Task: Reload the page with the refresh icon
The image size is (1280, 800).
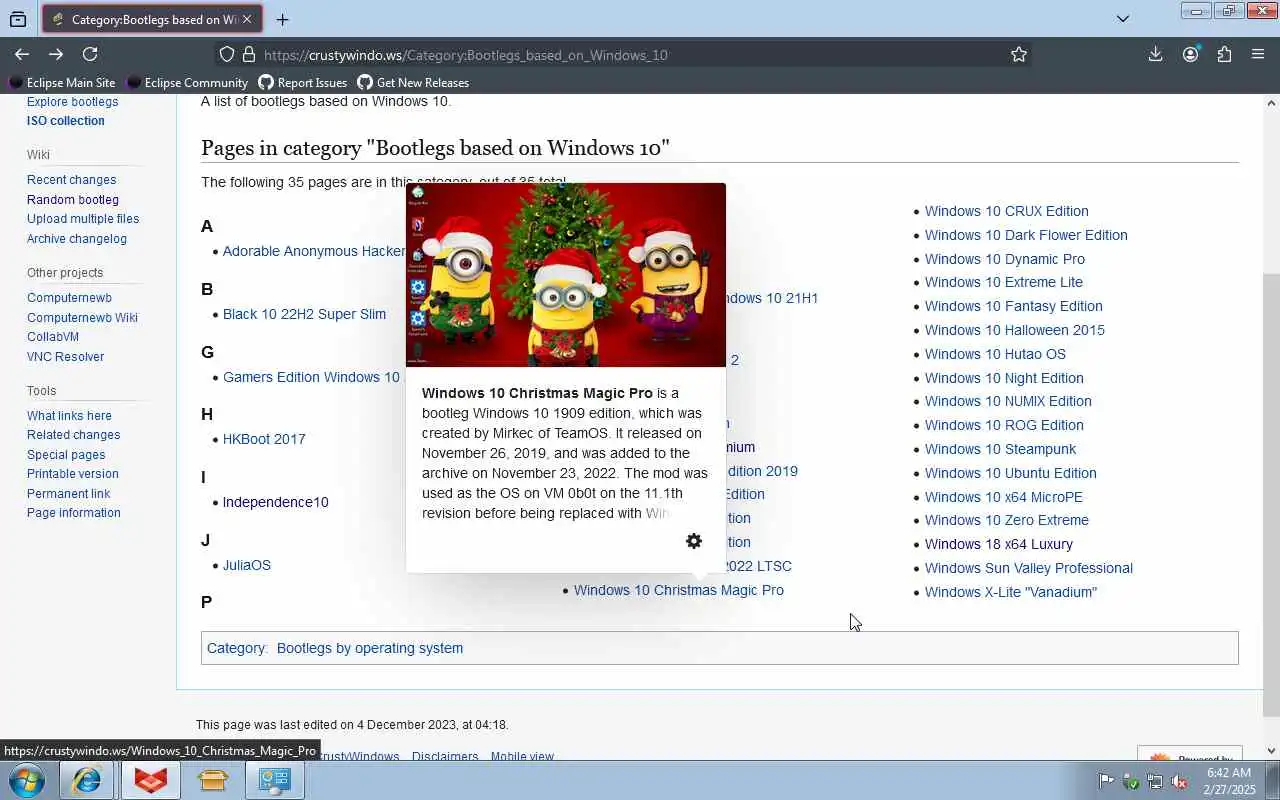Action: 90,54
